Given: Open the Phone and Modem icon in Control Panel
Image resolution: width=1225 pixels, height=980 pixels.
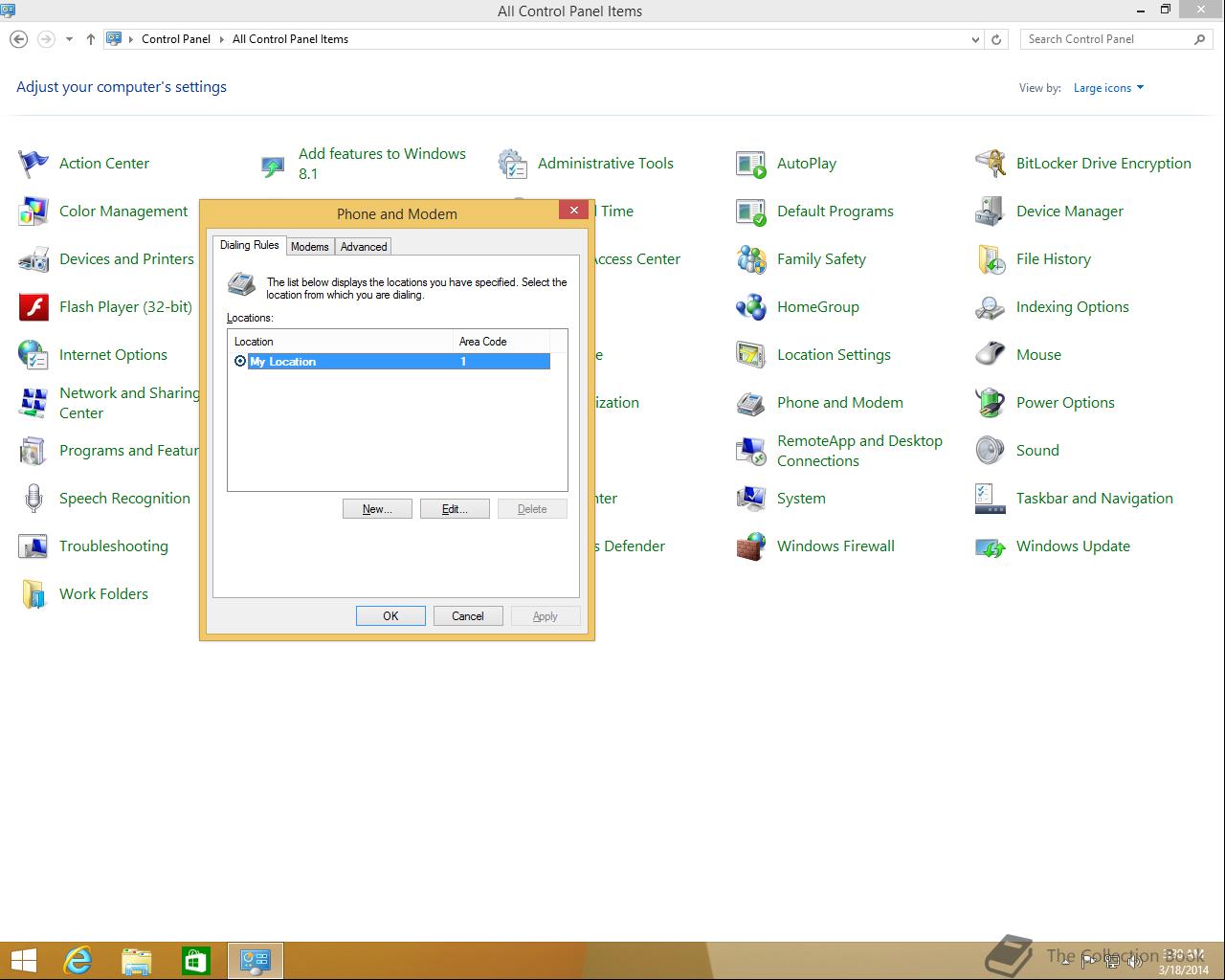Looking at the screenshot, I should pyautogui.click(x=751, y=403).
